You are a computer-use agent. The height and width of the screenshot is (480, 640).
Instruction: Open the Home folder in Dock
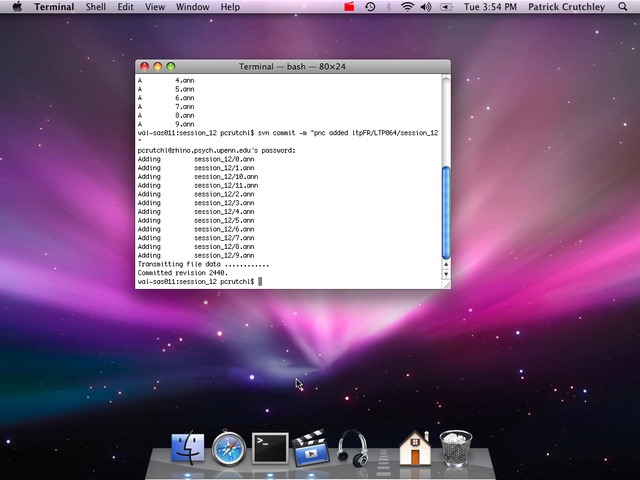tap(414, 448)
